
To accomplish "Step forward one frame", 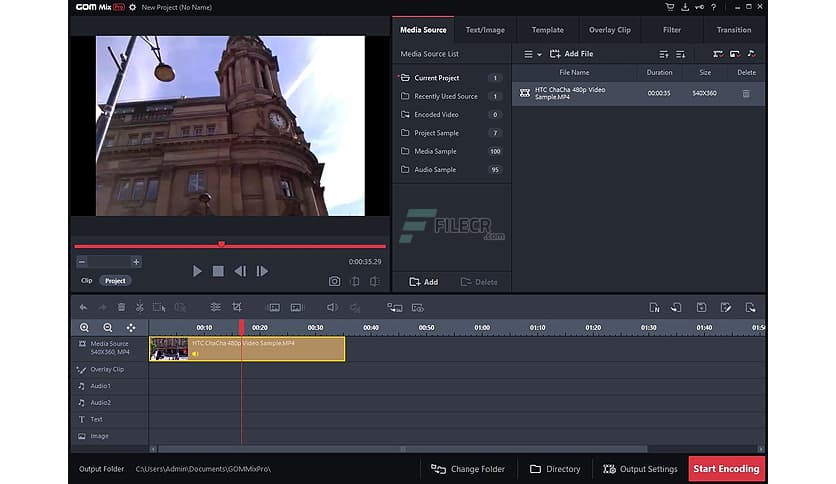I will pyautogui.click(x=262, y=271).
